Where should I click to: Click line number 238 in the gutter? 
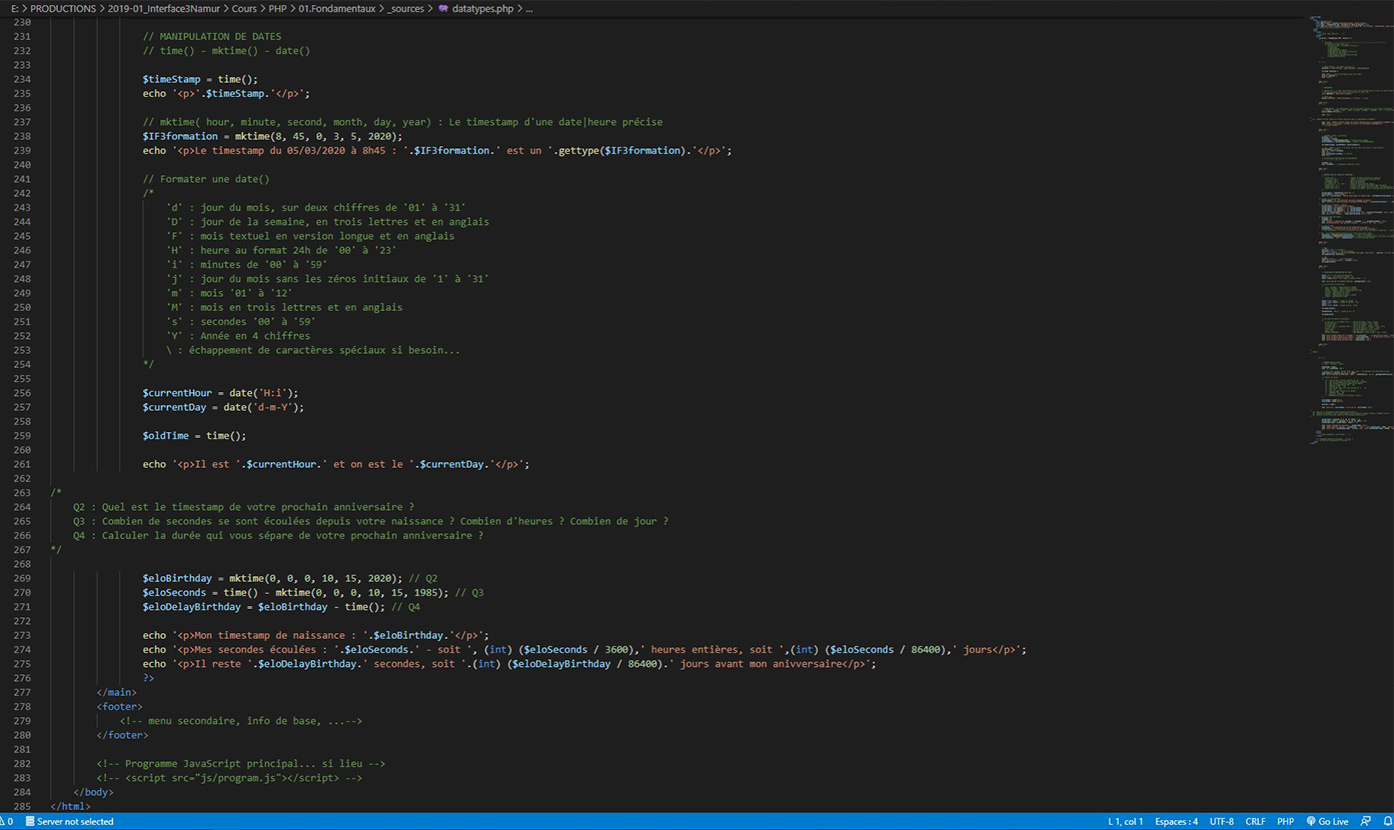pos(20,136)
